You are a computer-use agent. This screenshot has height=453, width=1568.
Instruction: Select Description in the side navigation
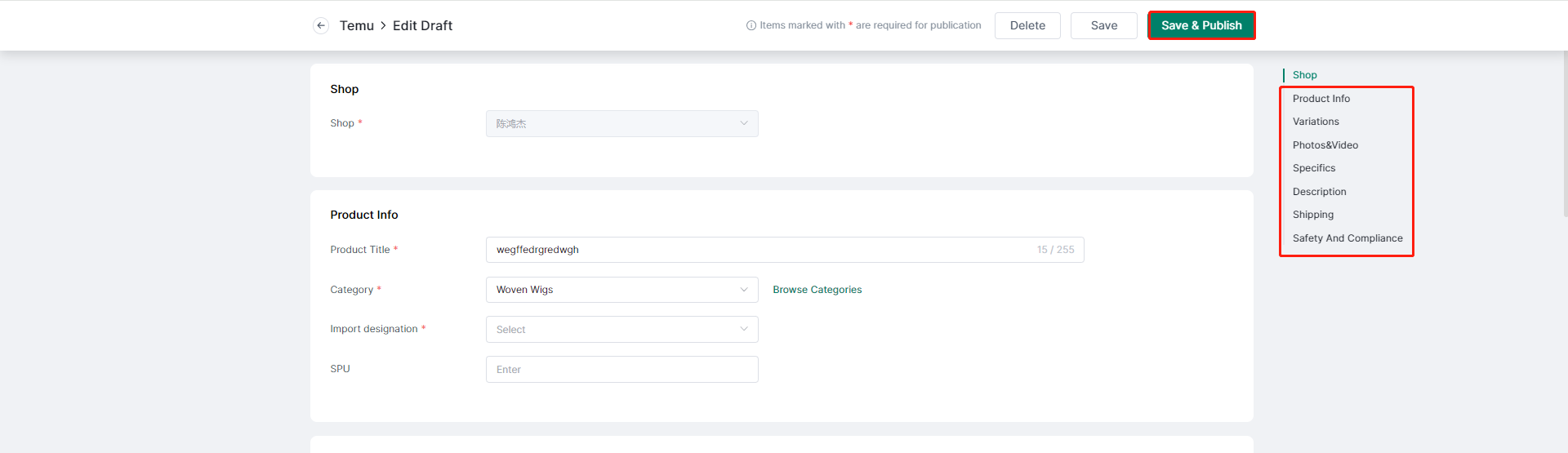(x=1319, y=192)
